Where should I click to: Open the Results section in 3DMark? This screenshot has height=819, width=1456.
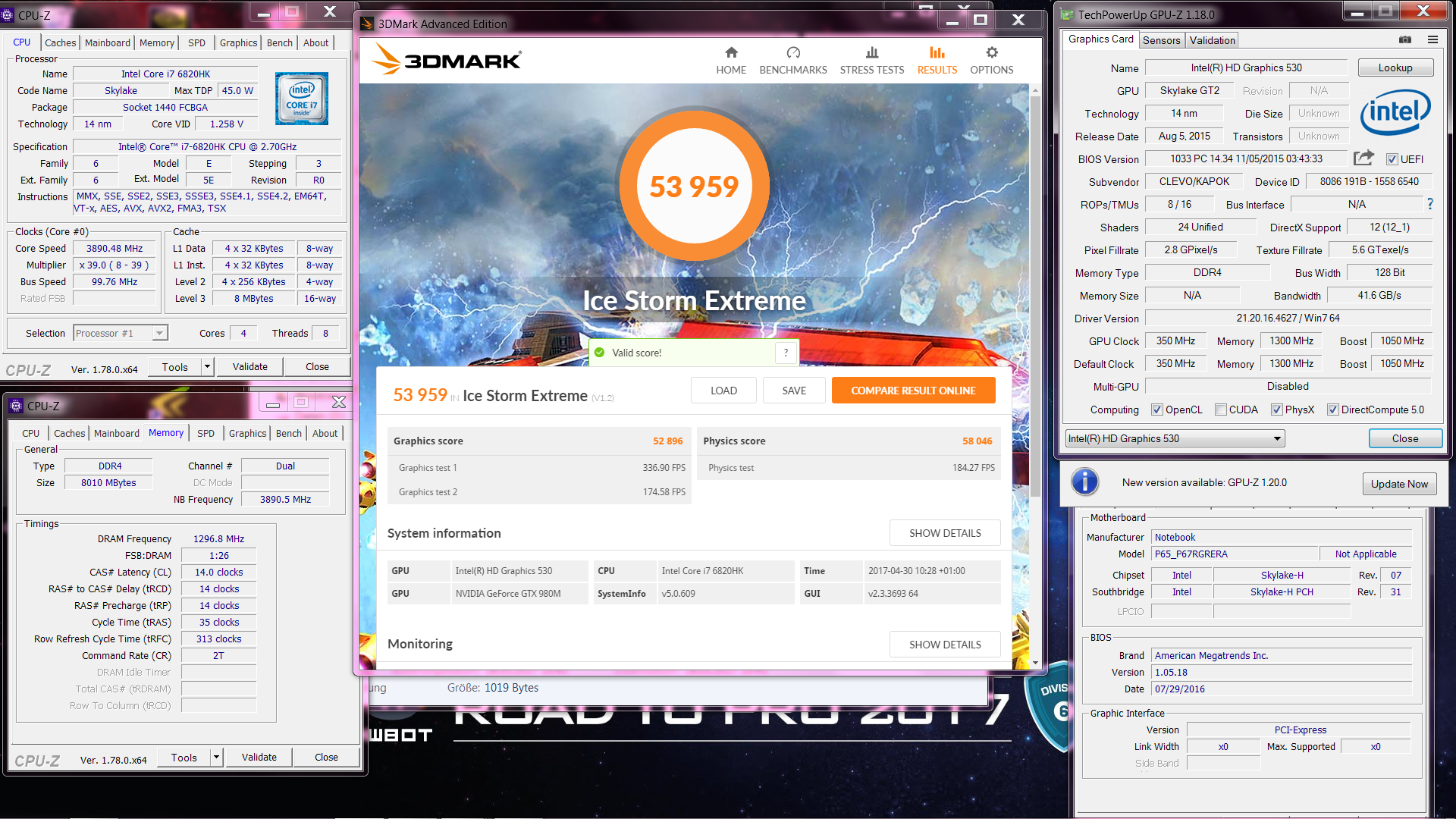[x=937, y=61]
